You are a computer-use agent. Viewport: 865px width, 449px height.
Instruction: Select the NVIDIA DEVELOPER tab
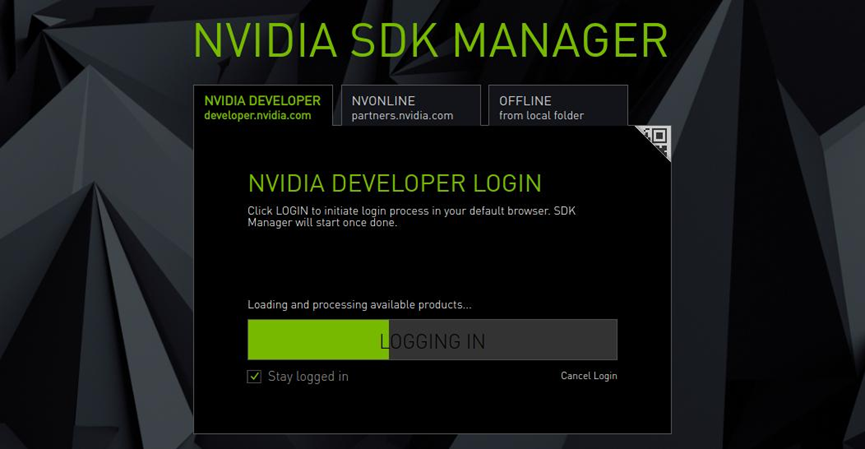pos(263,106)
